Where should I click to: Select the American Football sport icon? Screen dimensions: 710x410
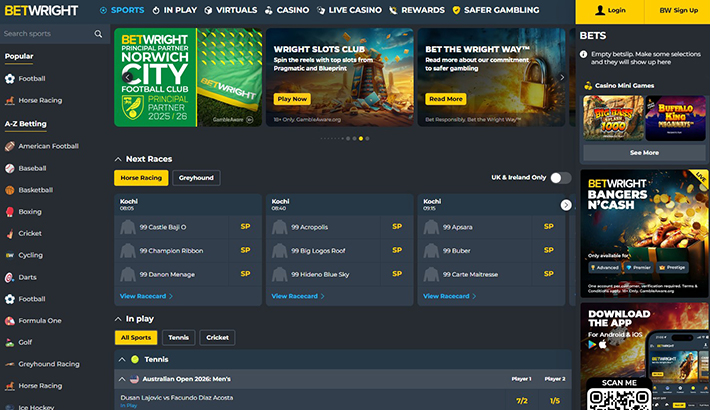pos(9,146)
